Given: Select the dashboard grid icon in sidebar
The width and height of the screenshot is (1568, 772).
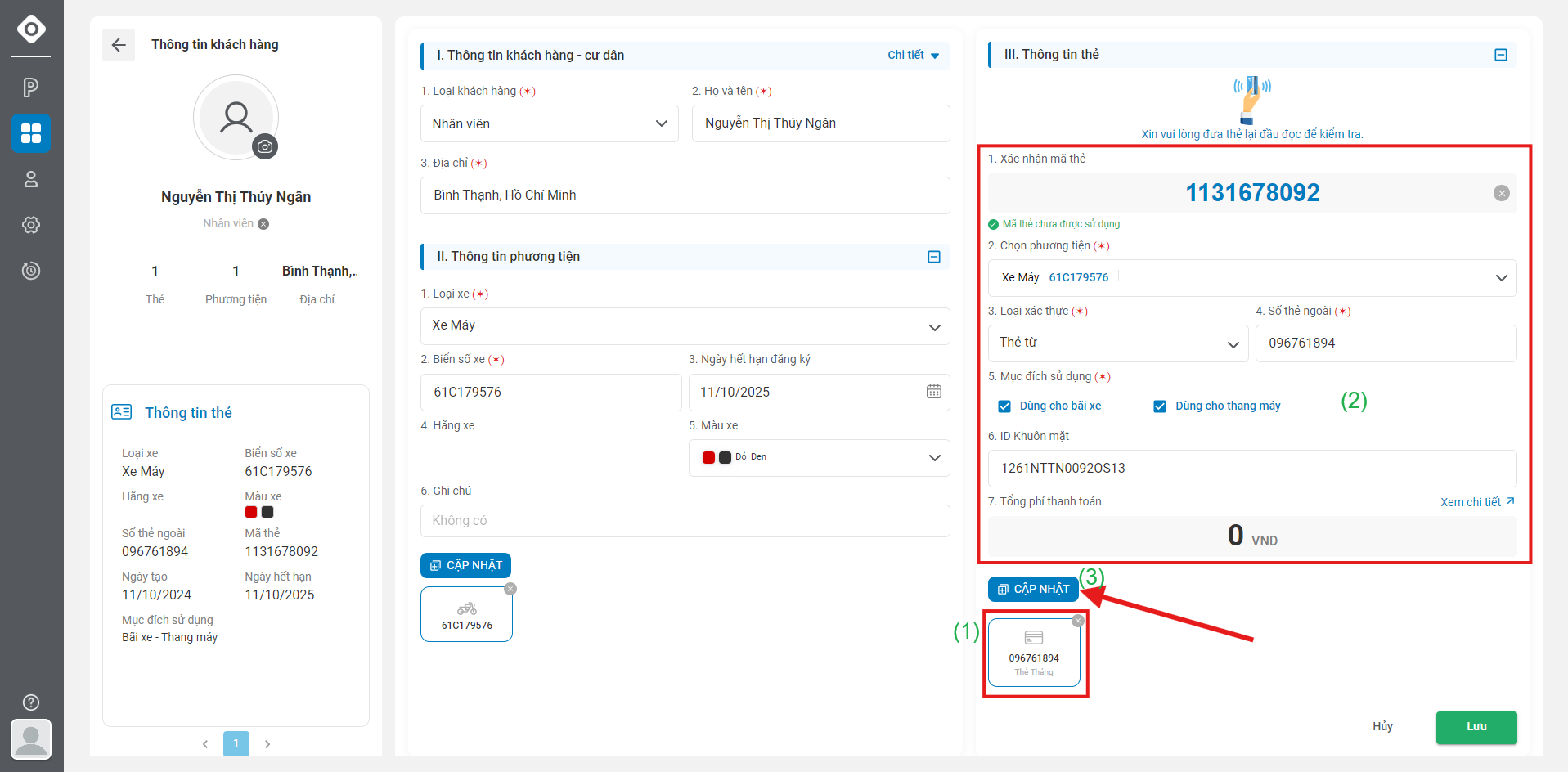Looking at the screenshot, I should pyautogui.click(x=31, y=133).
